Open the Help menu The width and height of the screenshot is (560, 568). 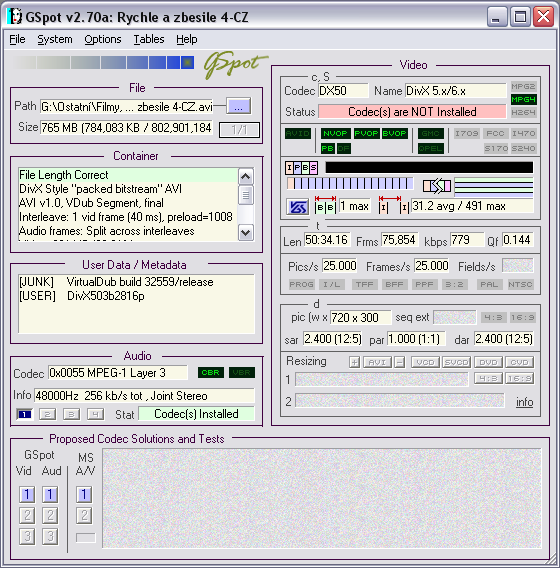[x=187, y=39]
